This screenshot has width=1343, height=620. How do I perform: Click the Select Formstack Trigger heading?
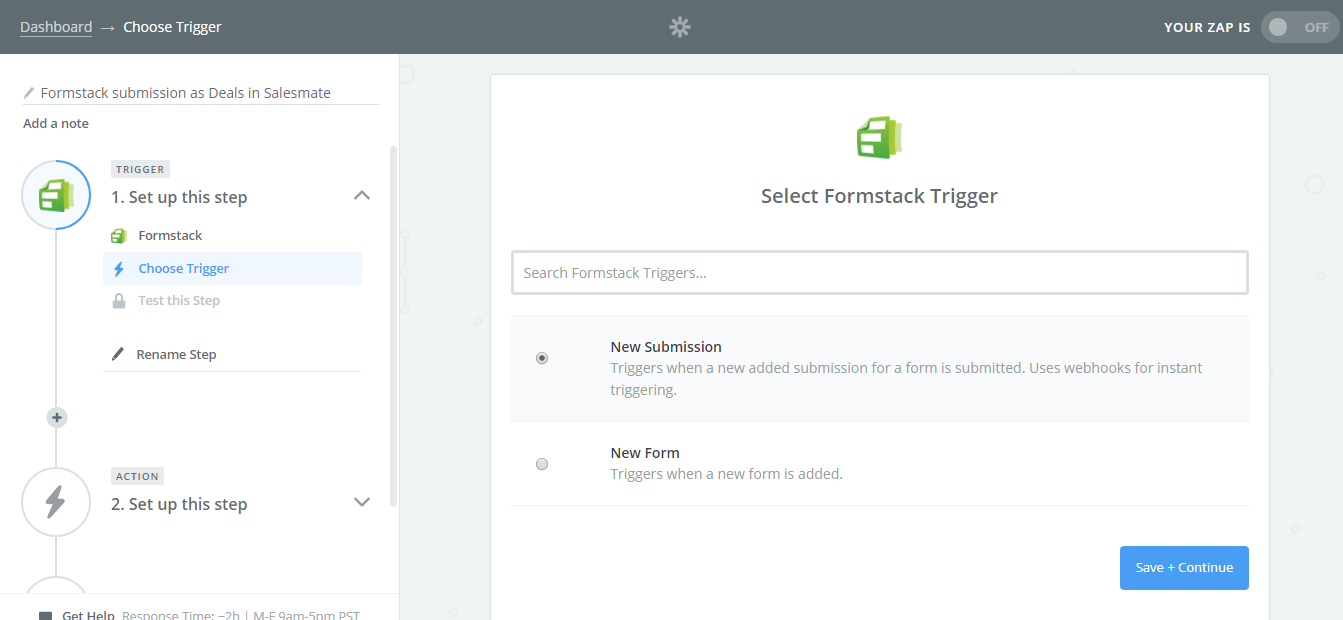(x=880, y=196)
